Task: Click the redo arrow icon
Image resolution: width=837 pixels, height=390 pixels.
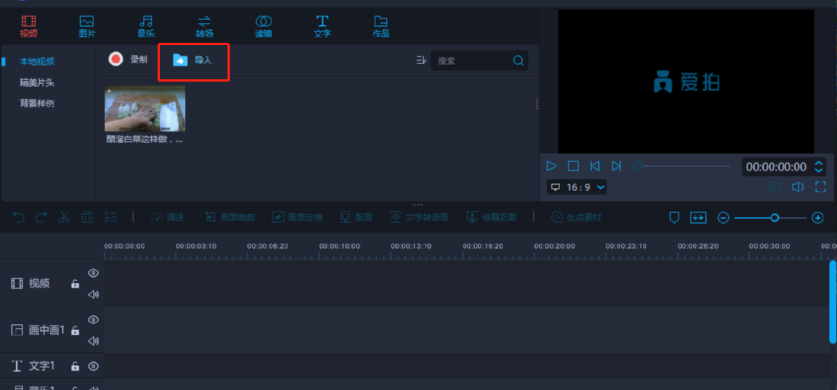Action: [x=41, y=217]
